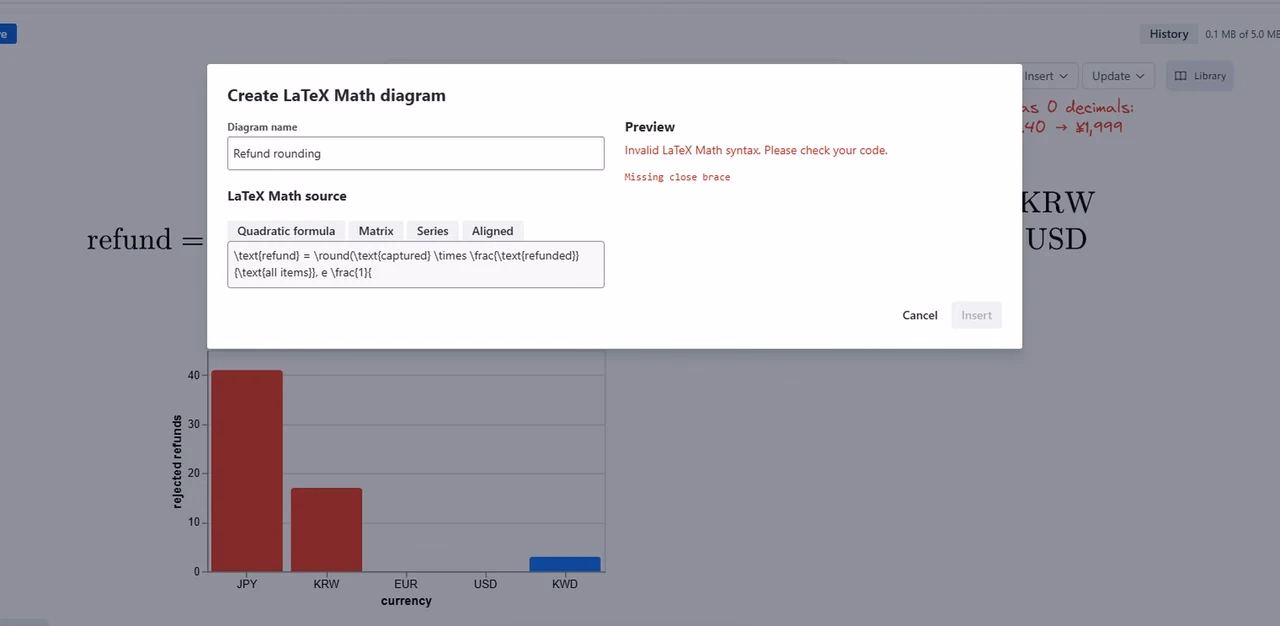Screen dimensions: 1280x626
Task: Click the Diagram name input field
Action: tap(416, 153)
